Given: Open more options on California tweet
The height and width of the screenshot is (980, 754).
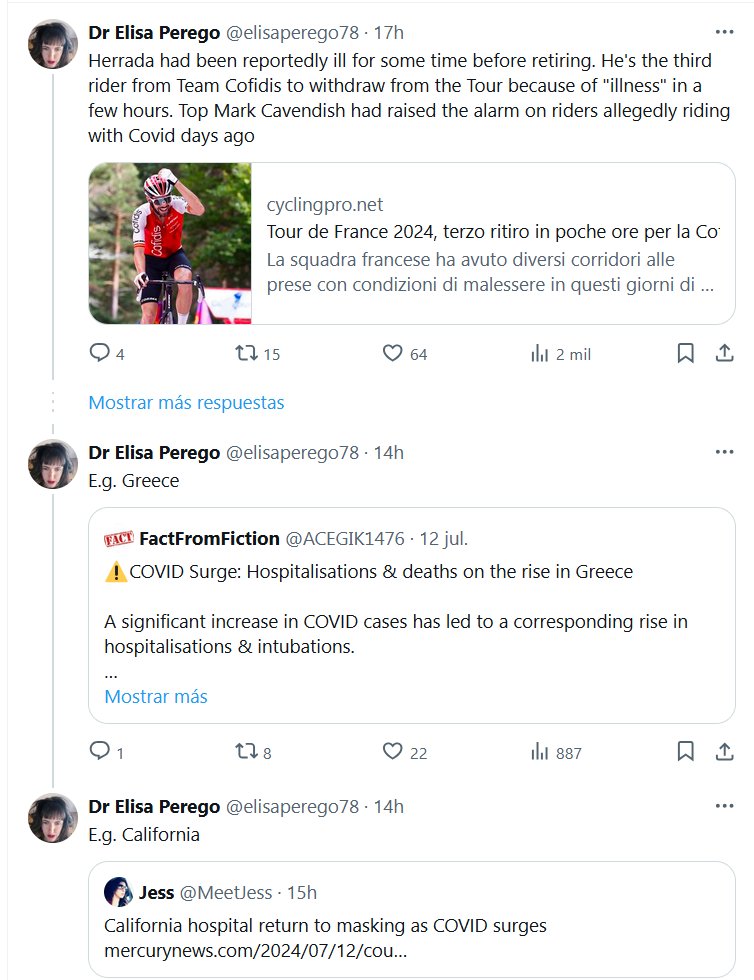Looking at the screenshot, I should coord(725,806).
